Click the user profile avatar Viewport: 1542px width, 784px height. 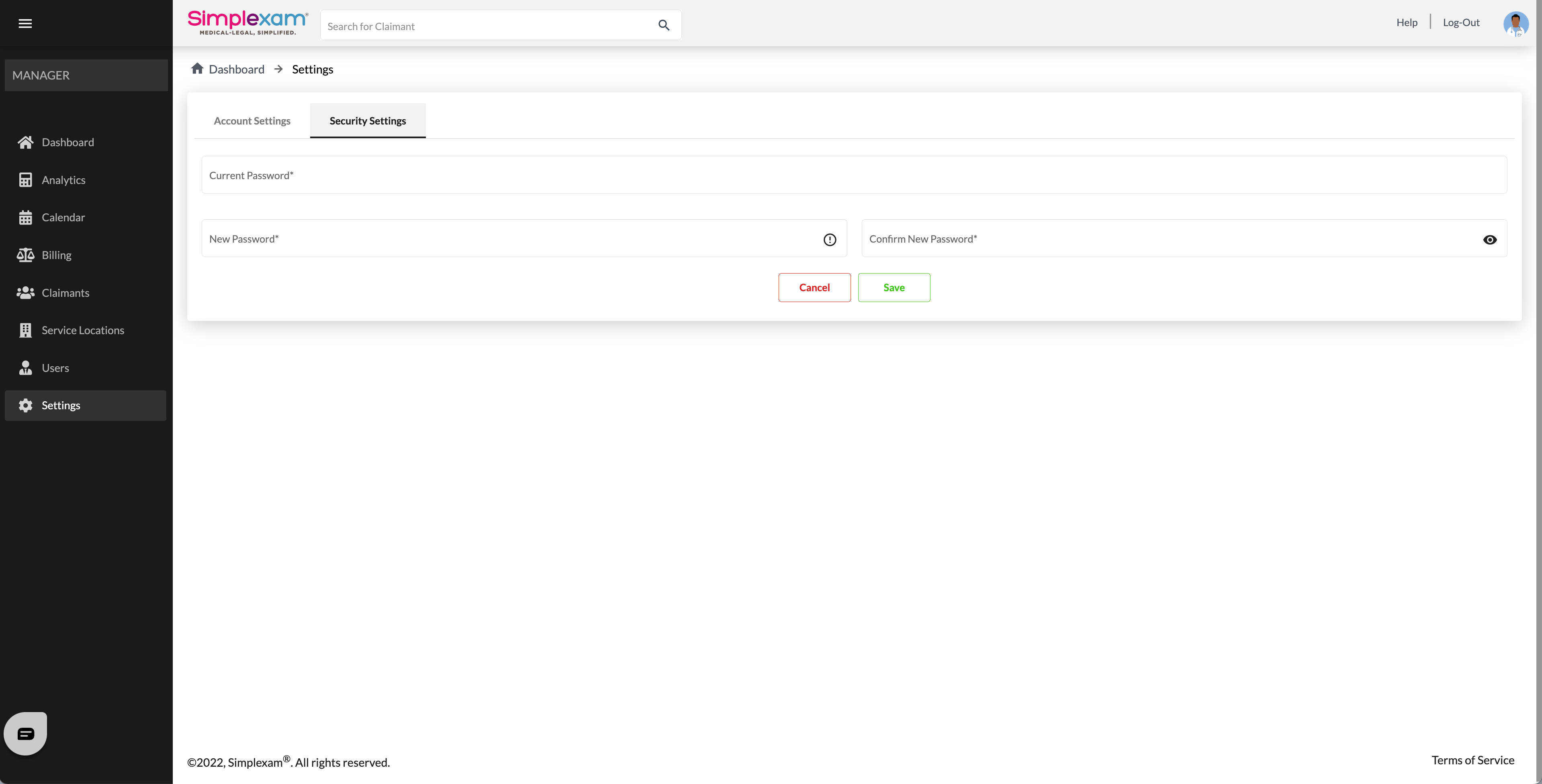pyautogui.click(x=1515, y=24)
